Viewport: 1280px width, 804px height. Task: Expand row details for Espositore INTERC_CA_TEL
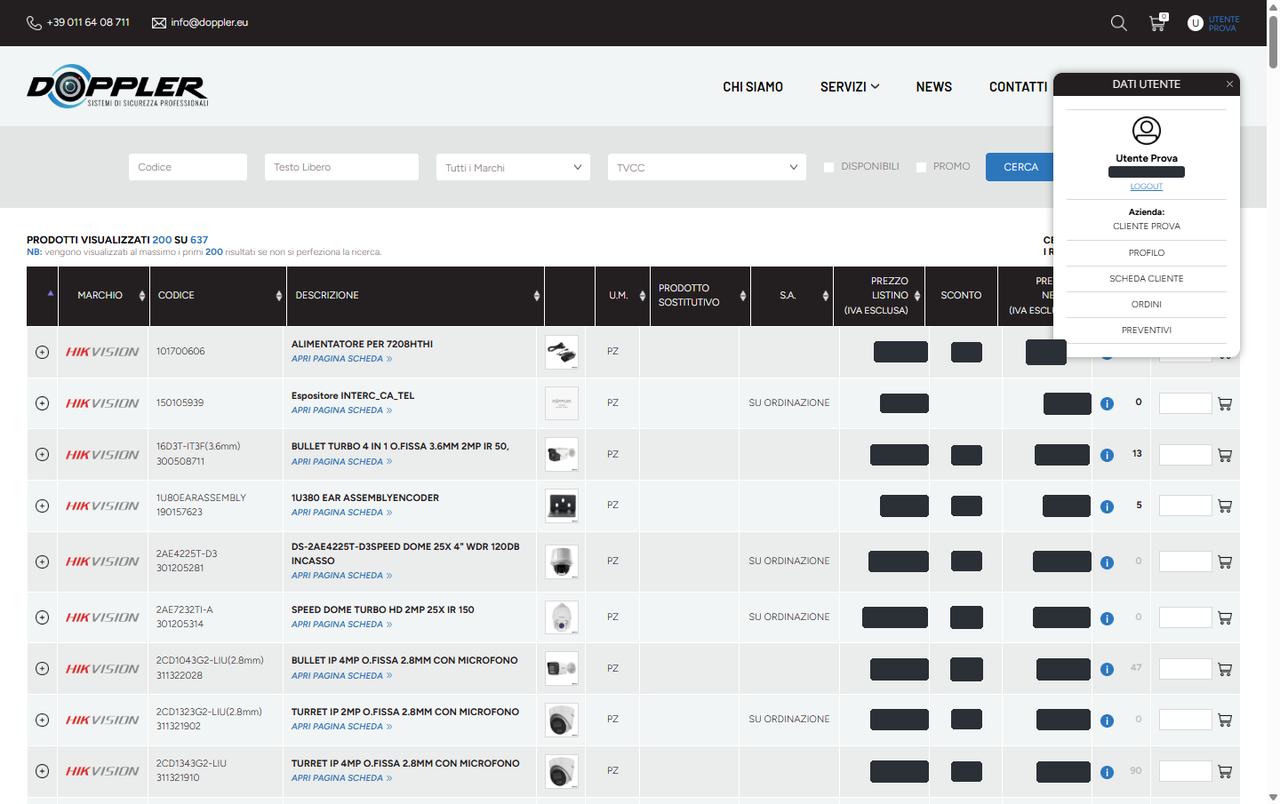[x=42, y=403]
